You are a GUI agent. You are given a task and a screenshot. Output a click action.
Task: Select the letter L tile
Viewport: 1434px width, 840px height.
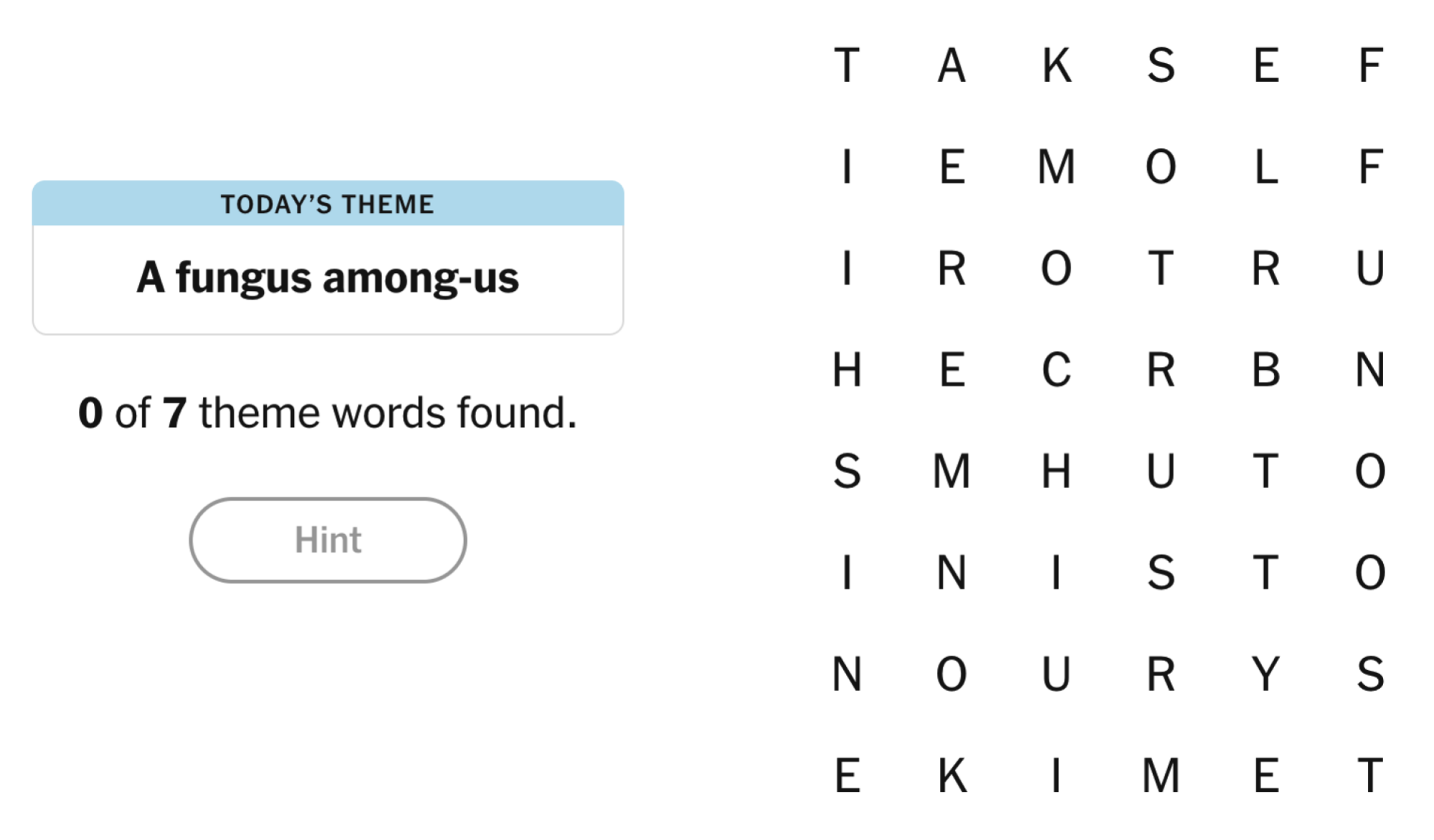1266,167
